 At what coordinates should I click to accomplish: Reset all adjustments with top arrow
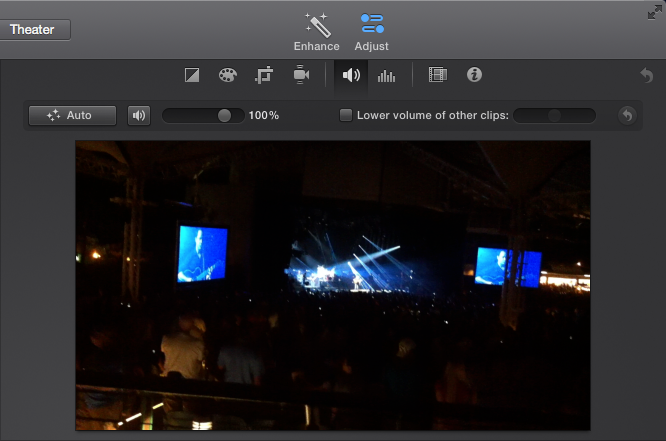[x=646, y=76]
